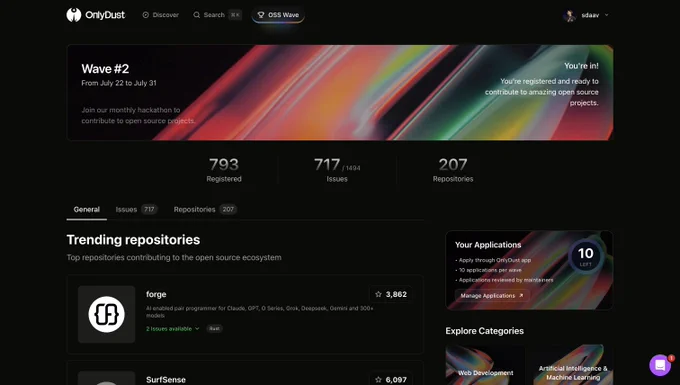This screenshot has height=385, width=680.
Task: Click the 207 Repositories statistic
Action: pos(453,170)
